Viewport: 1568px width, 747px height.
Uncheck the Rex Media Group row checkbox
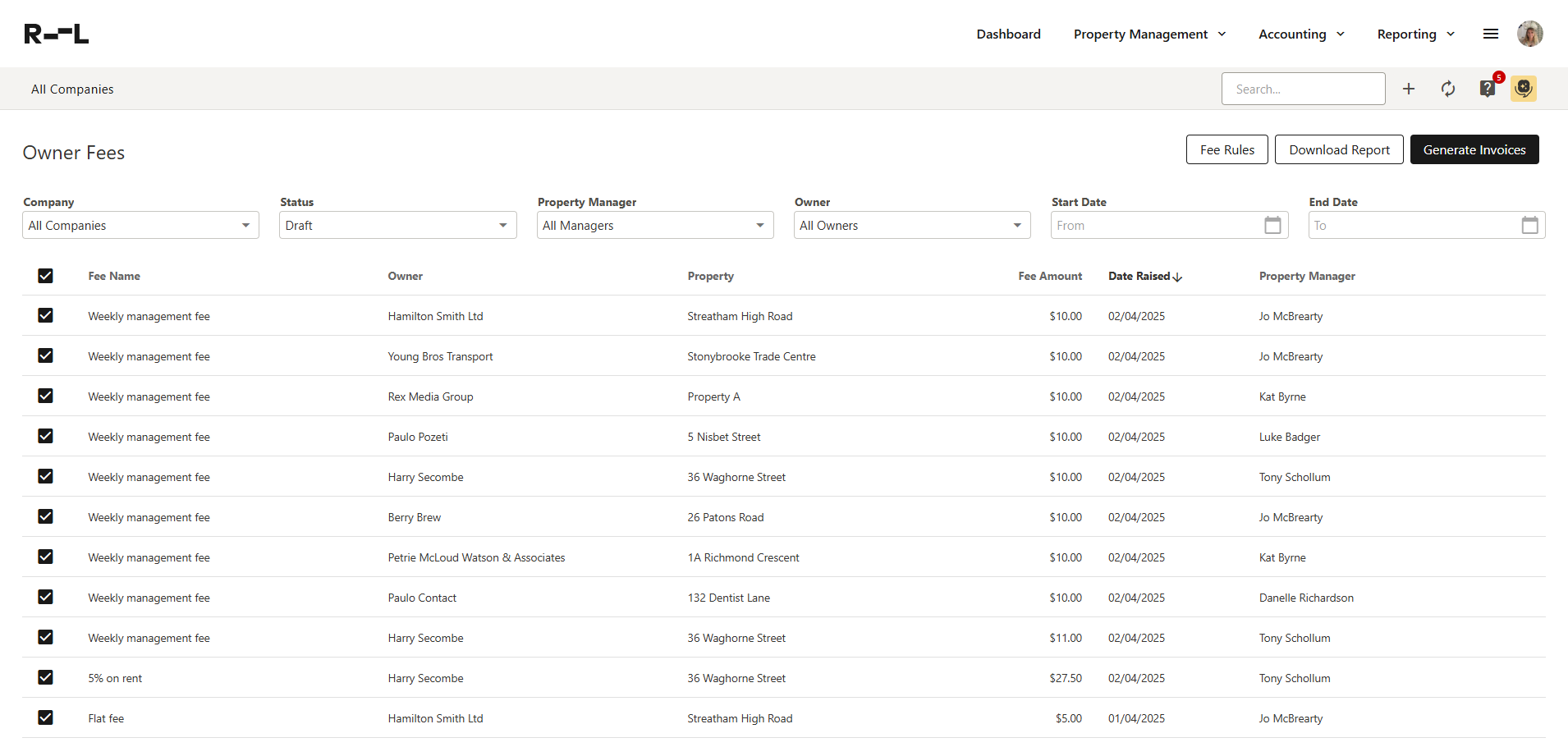tap(45, 396)
